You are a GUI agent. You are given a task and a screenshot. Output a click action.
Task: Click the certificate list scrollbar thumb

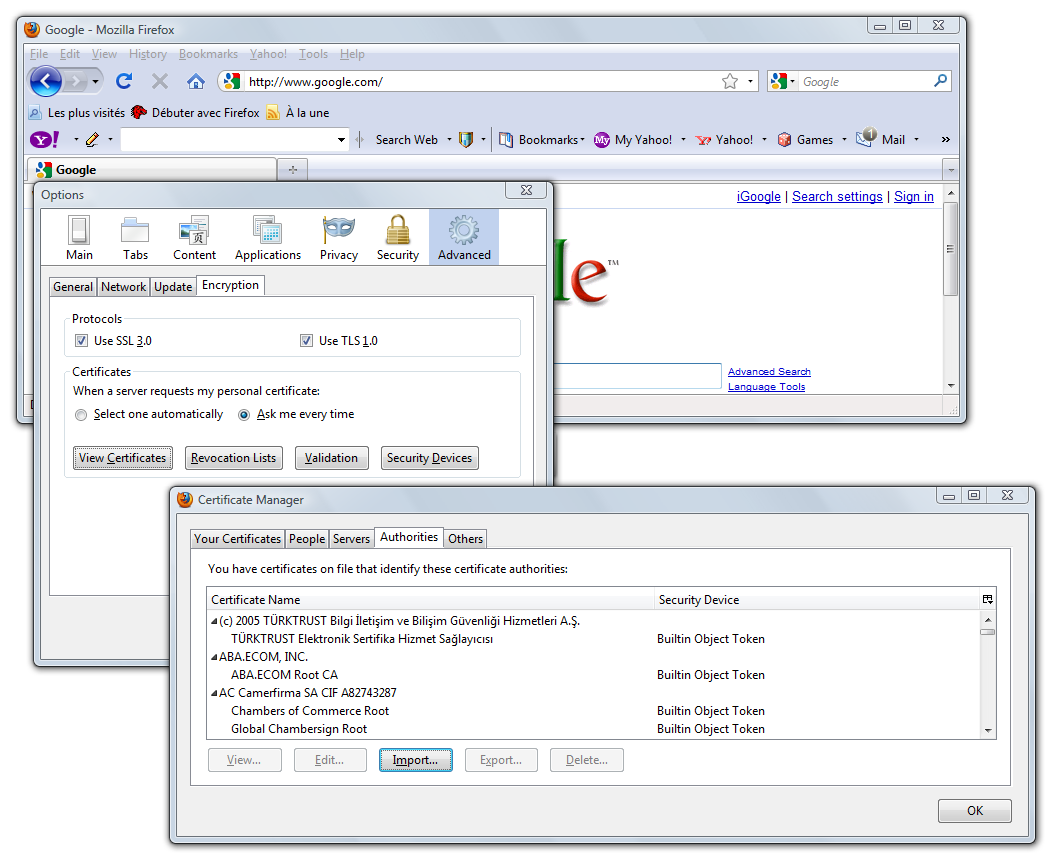pos(987,632)
